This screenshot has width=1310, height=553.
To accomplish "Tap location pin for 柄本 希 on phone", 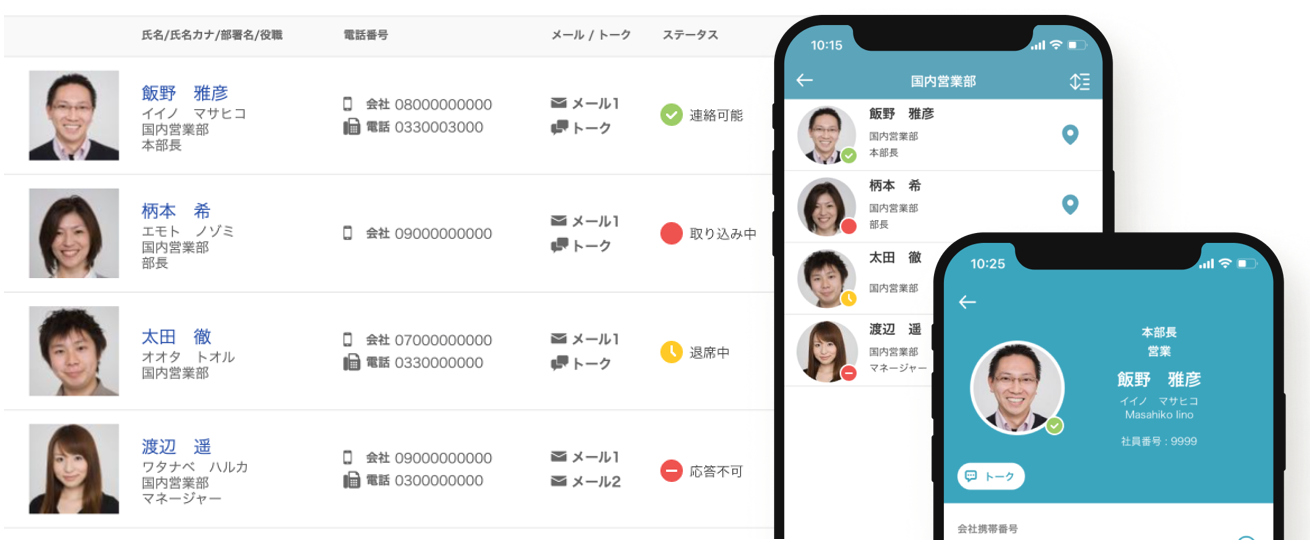I will [1069, 205].
